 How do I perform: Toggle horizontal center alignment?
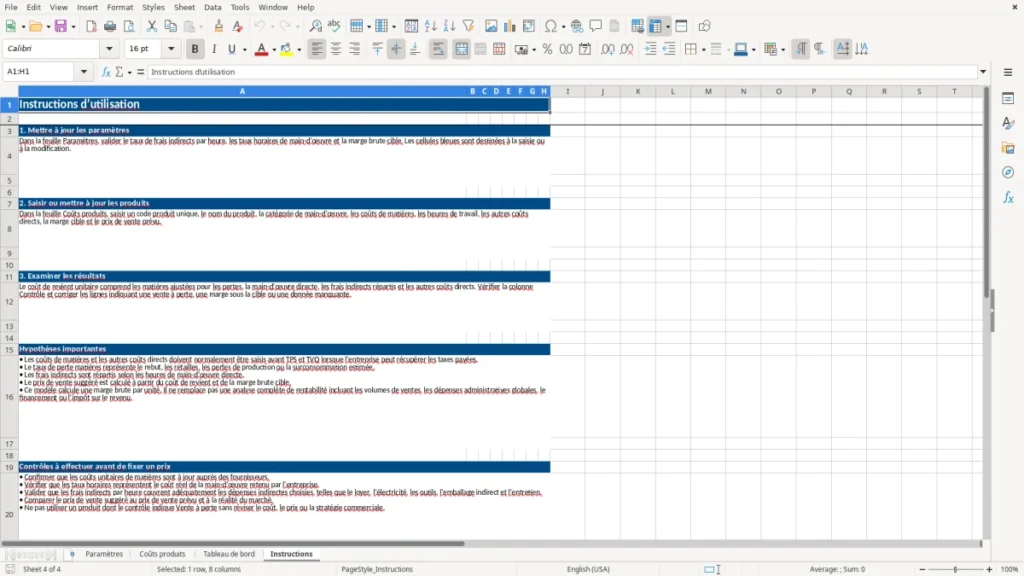(336, 49)
